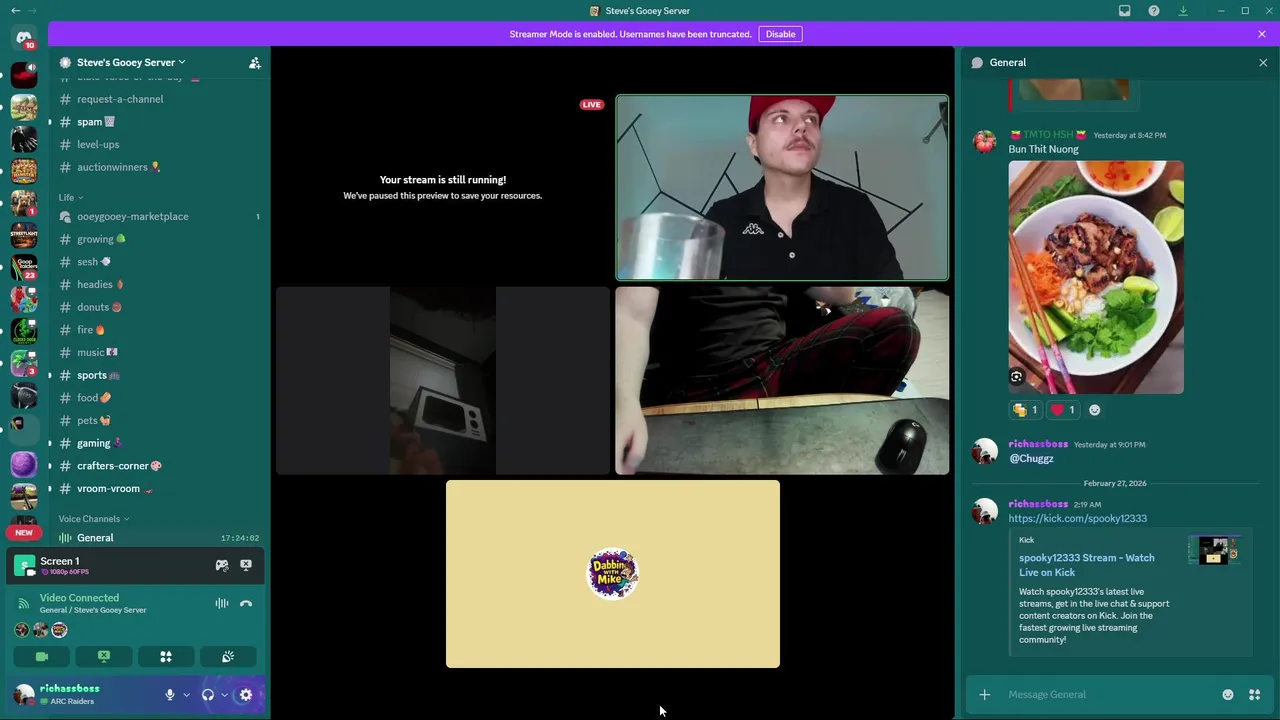Add reaction smiley under food image
Viewport: 1280px width, 720px height.
[x=1094, y=410]
